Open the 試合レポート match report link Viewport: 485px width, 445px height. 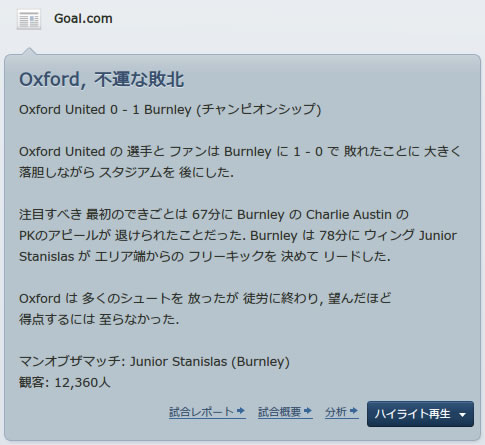(x=201, y=412)
